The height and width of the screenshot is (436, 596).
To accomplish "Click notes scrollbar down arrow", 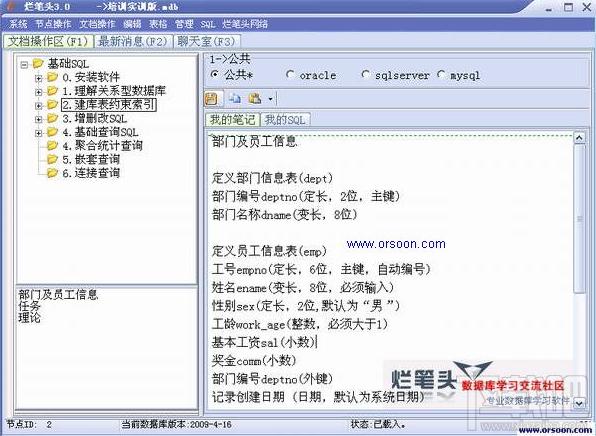I will 579,403.
